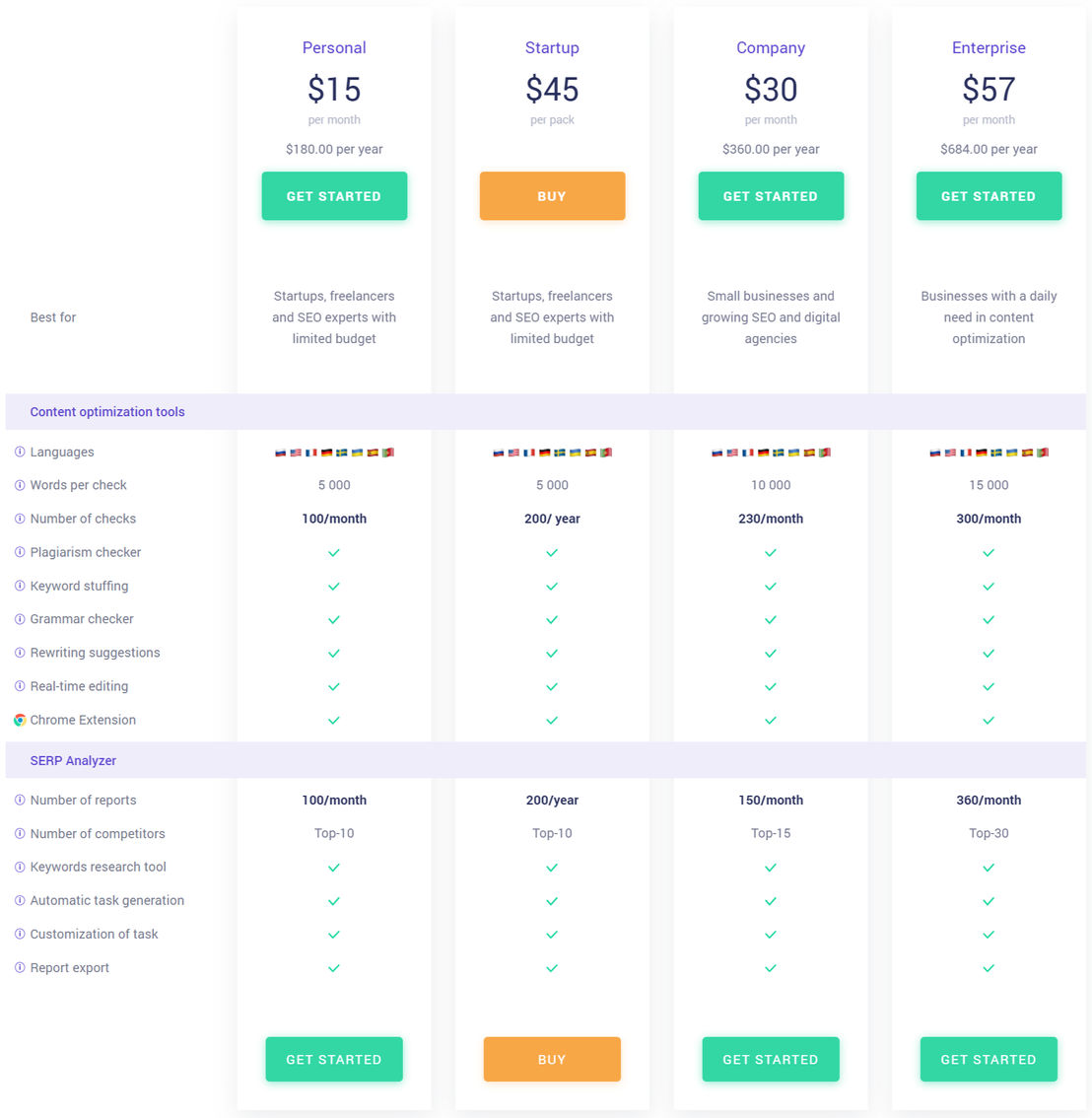1092x1118 pixels.
Task: Click the info icon beside Languages
Action: (x=20, y=452)
